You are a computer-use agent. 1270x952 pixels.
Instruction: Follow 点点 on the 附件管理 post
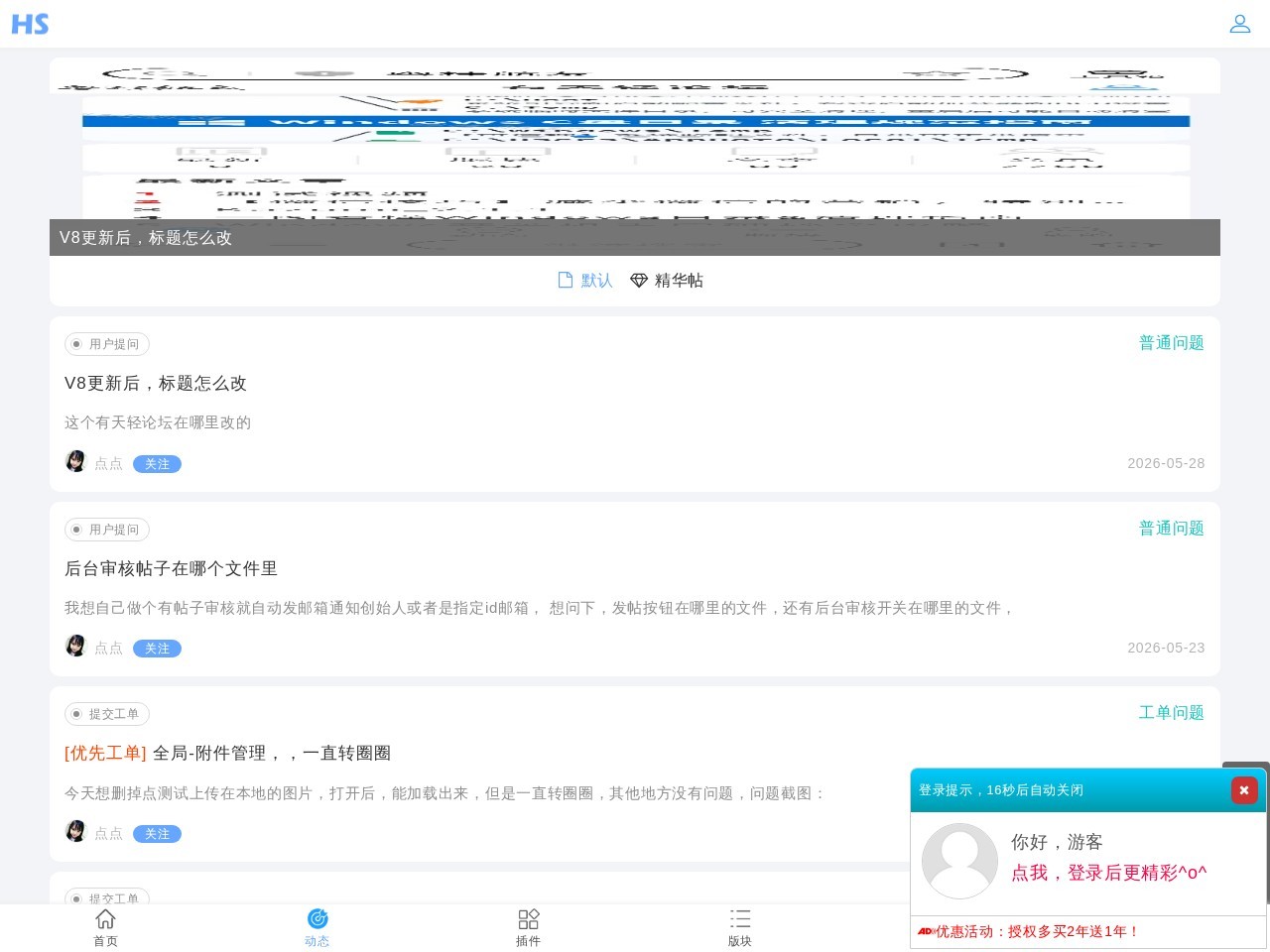pyautogui.click(x=157, y=834)
